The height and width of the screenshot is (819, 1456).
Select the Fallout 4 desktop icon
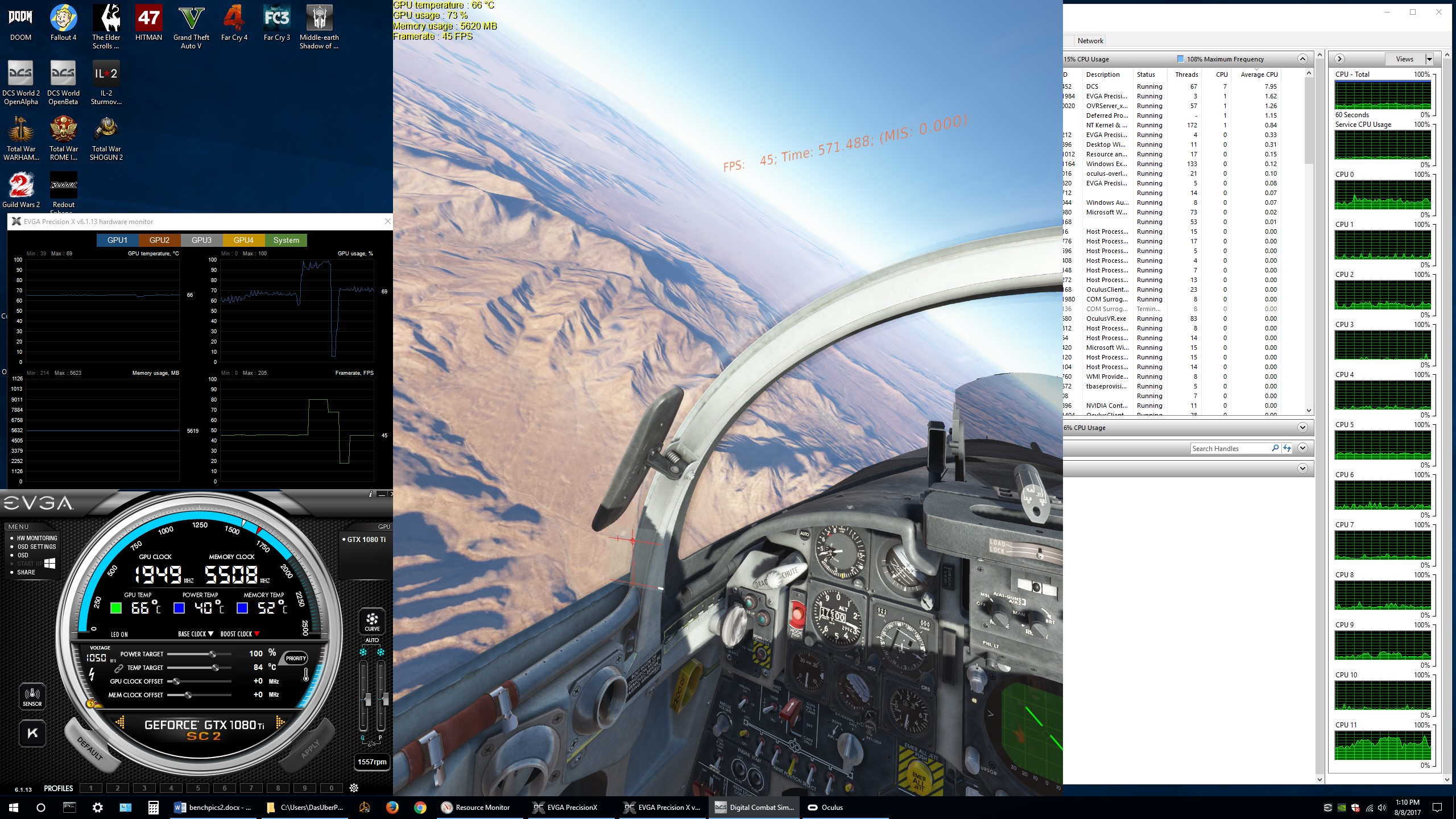63,23
